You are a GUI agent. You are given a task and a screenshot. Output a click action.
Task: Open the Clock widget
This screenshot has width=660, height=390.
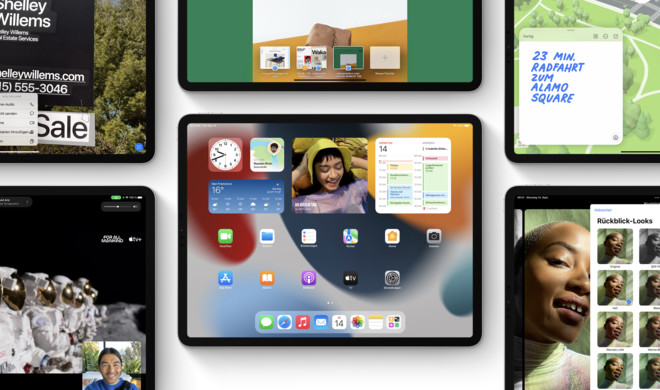[x=225, y=154]
